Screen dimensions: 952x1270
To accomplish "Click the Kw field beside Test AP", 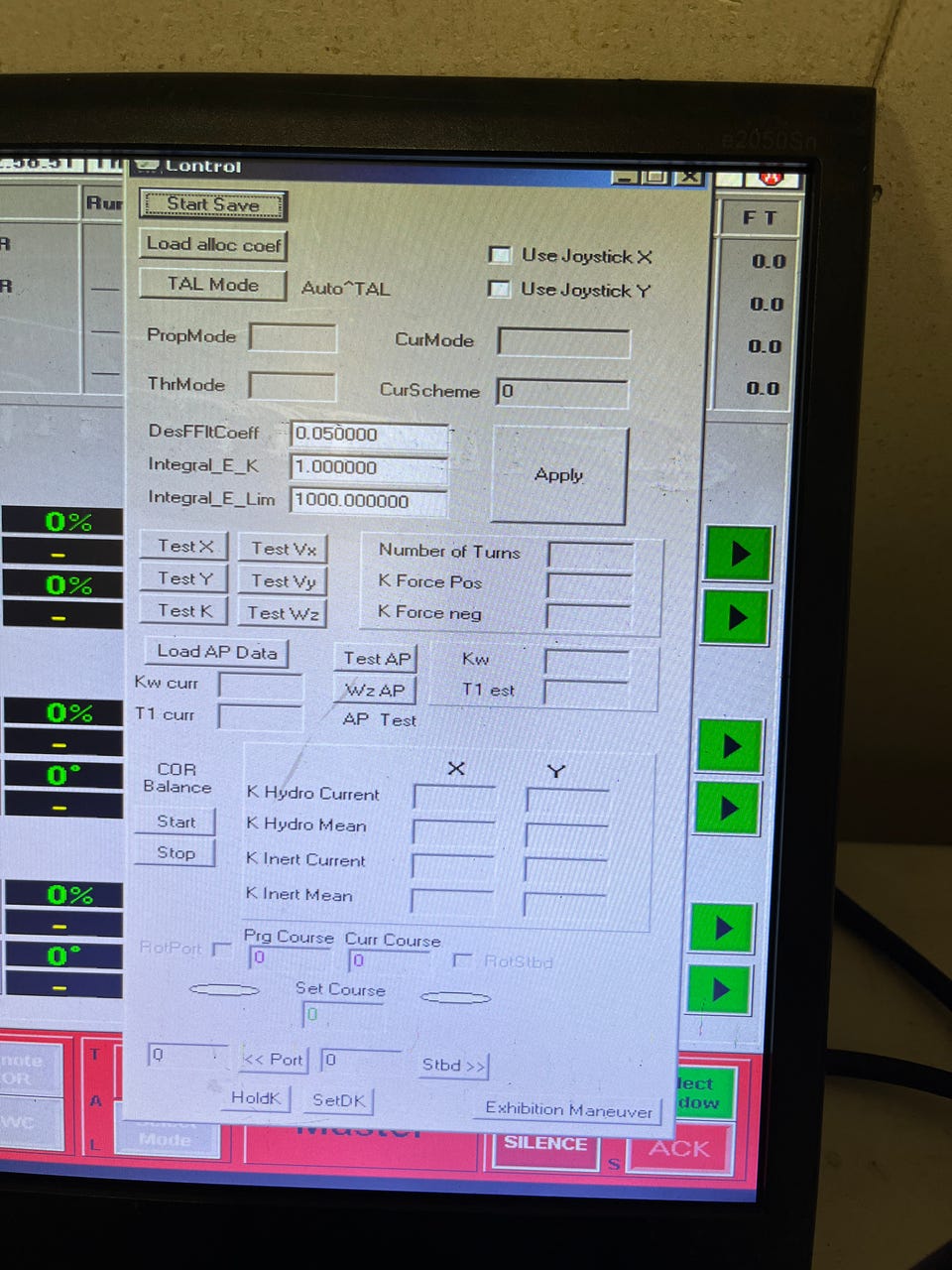I will (x=586, y=661).
